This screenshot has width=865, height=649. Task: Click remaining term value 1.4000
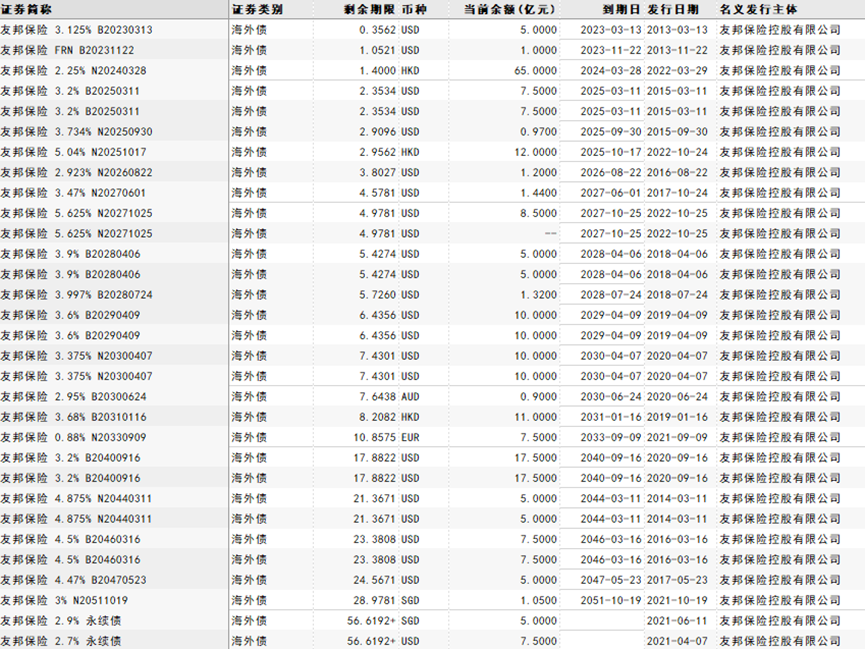point(377,71)
